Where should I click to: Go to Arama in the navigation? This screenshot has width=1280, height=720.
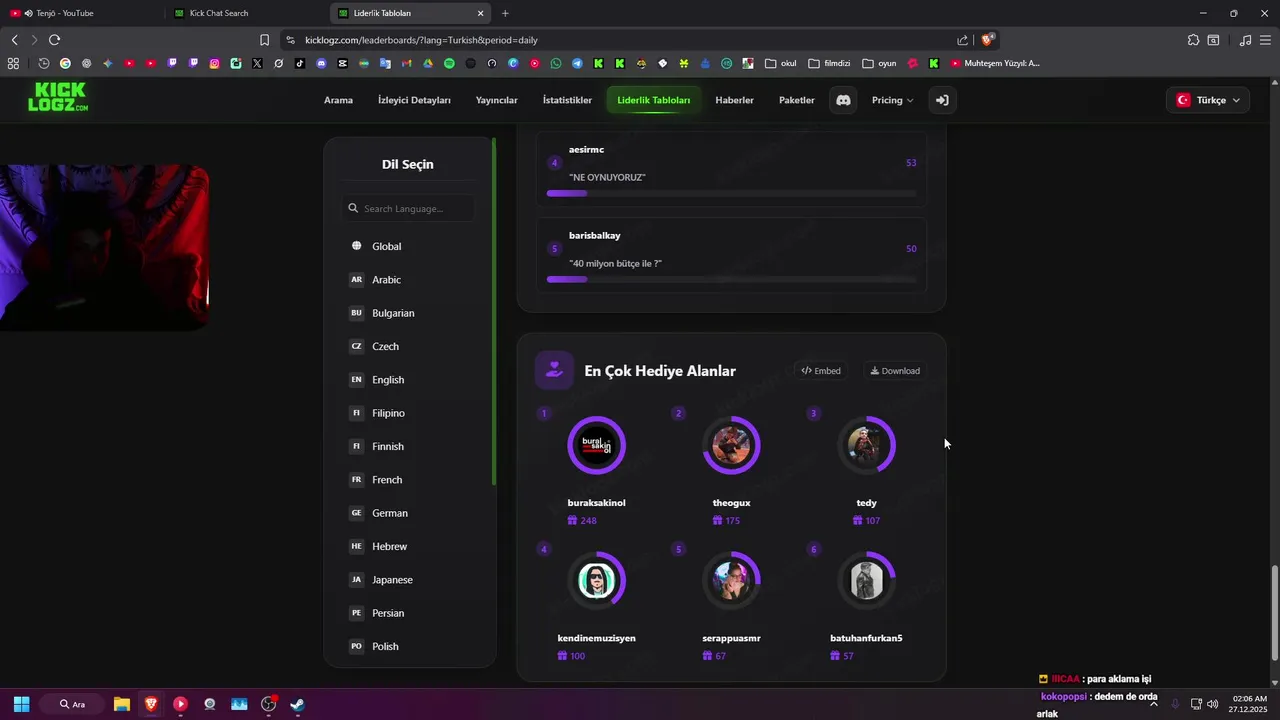point(338,100)
